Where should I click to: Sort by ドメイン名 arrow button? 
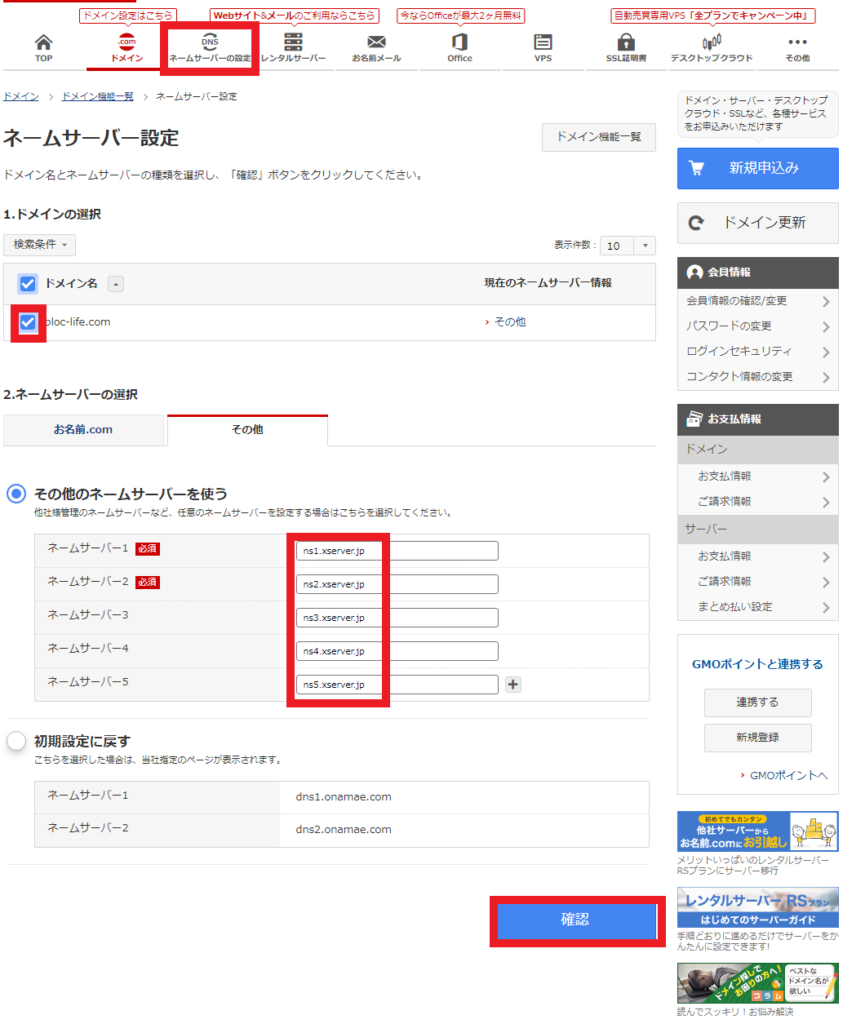coord(116,284)
